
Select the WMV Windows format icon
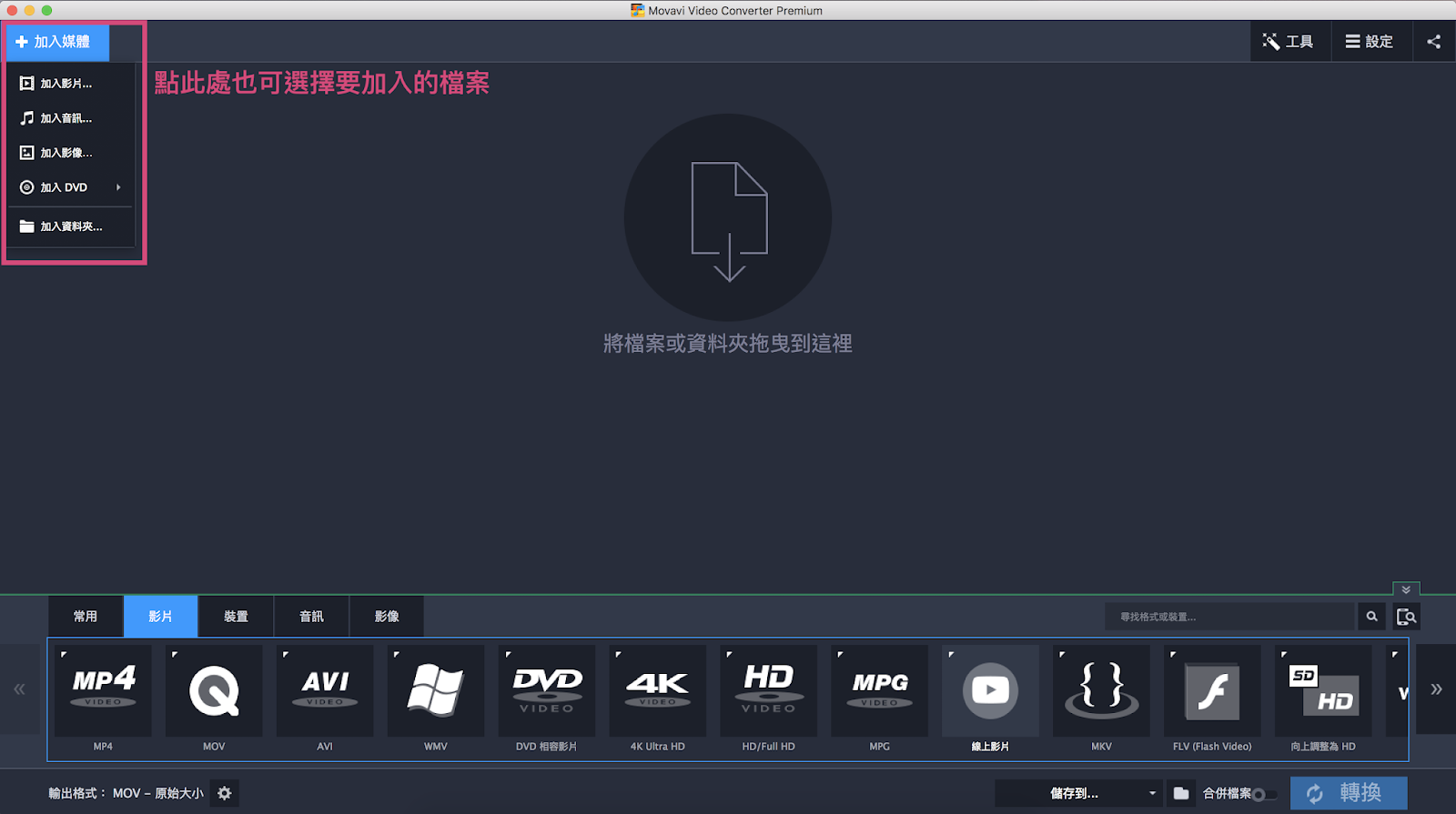pyautogui.click(x=436, y=691)
